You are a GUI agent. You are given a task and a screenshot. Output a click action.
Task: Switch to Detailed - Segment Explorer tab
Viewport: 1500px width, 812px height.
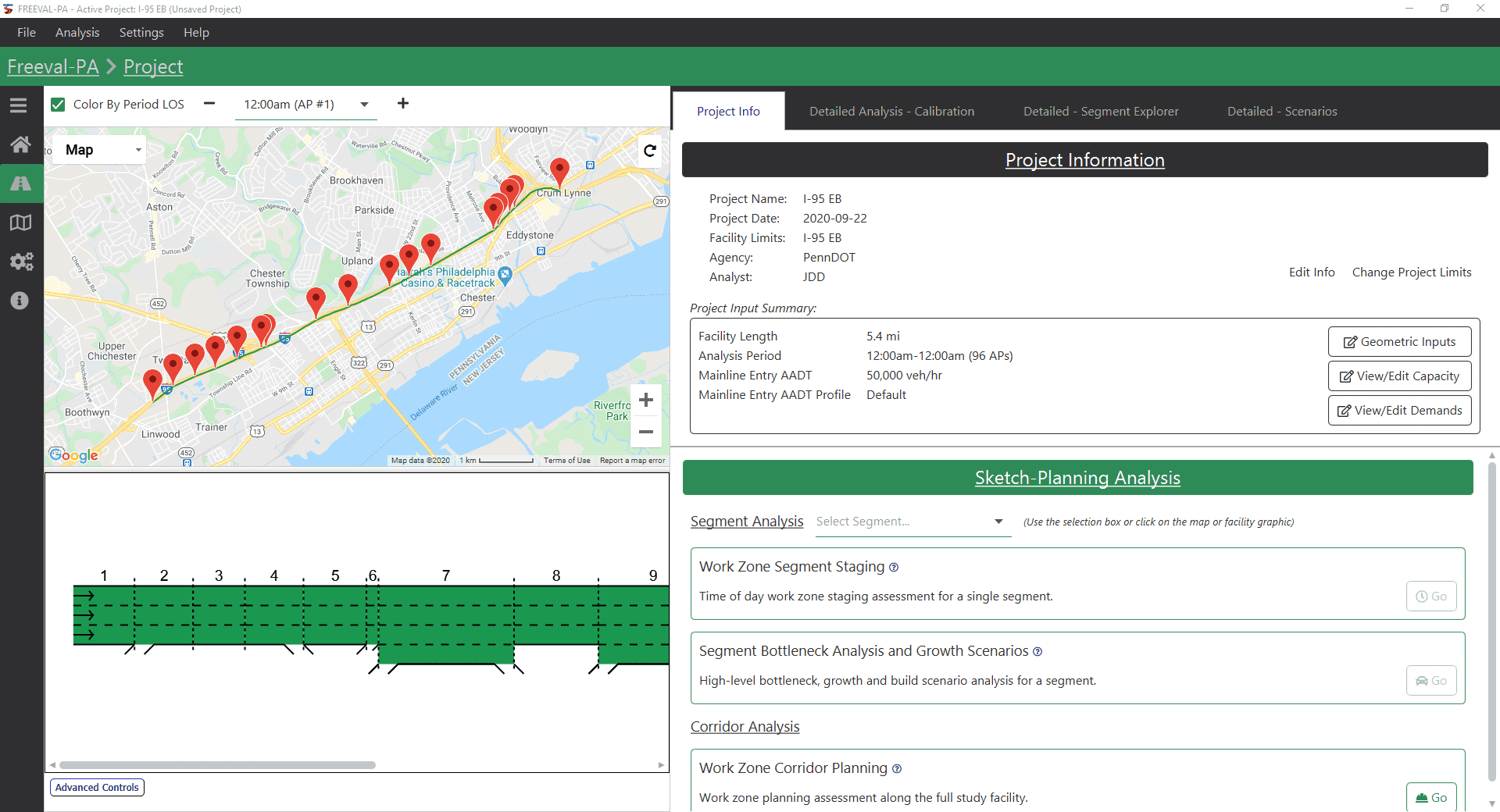[x=1101, y=112]
